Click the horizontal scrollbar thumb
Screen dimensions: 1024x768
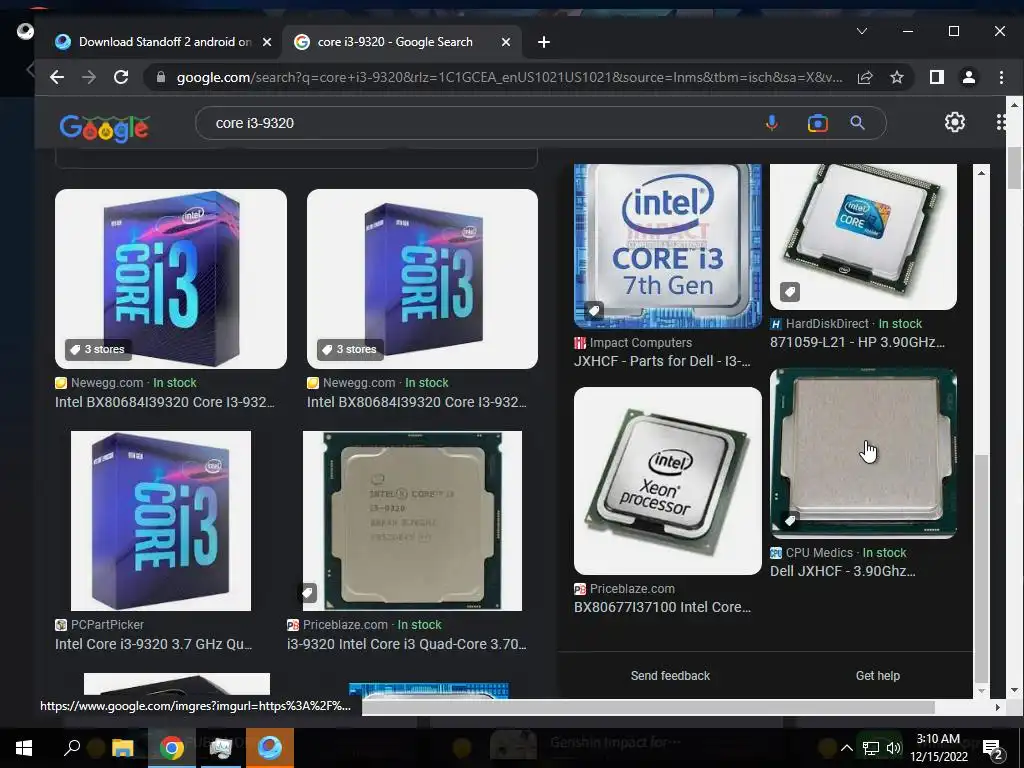648,707
